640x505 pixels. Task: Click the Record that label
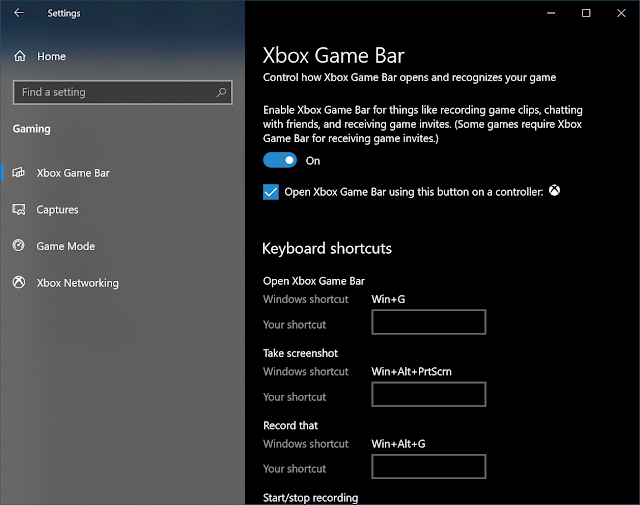pyautogui.click(x=291, y=425)
